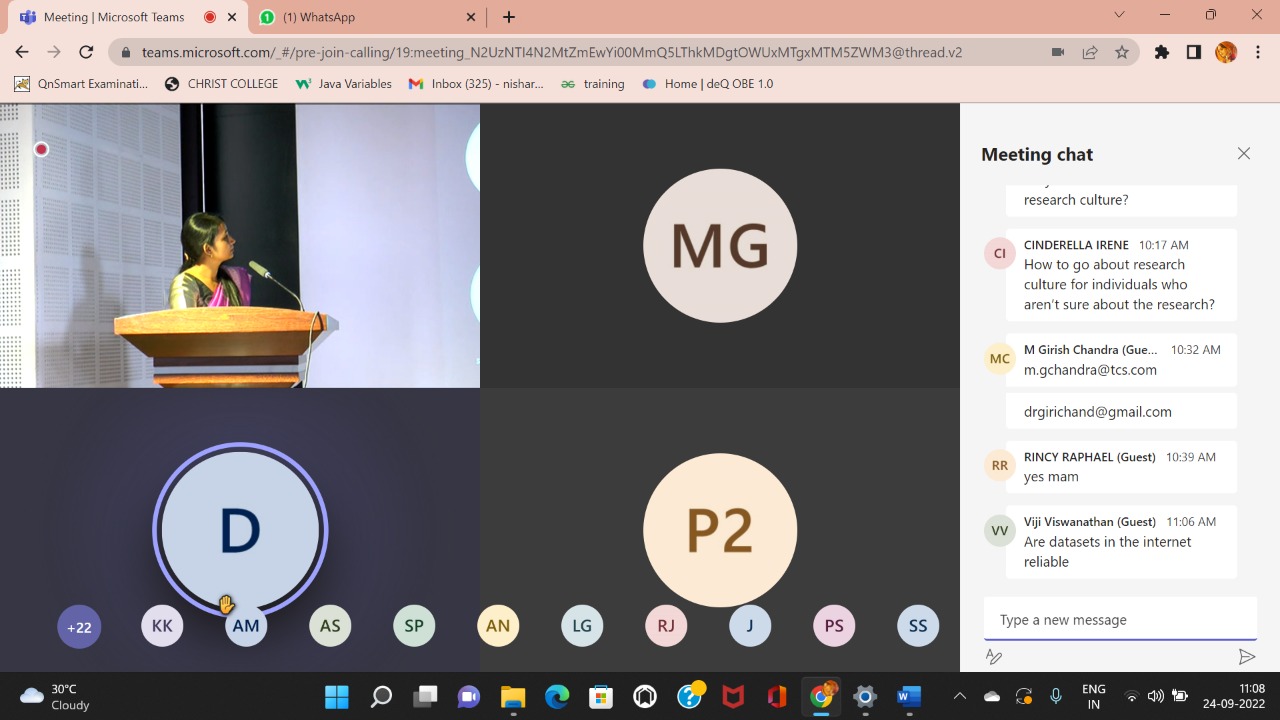The width and height of the screenshot is (1280, 720).
Task: Open camera permission settings in address bar
Action: pos(1058,52)
